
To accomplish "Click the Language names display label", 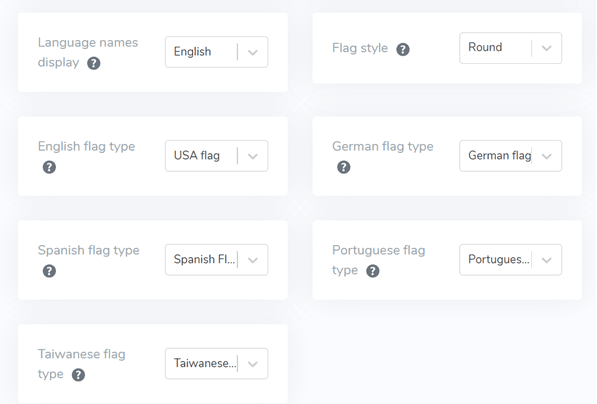I will [x=88, y=53].
